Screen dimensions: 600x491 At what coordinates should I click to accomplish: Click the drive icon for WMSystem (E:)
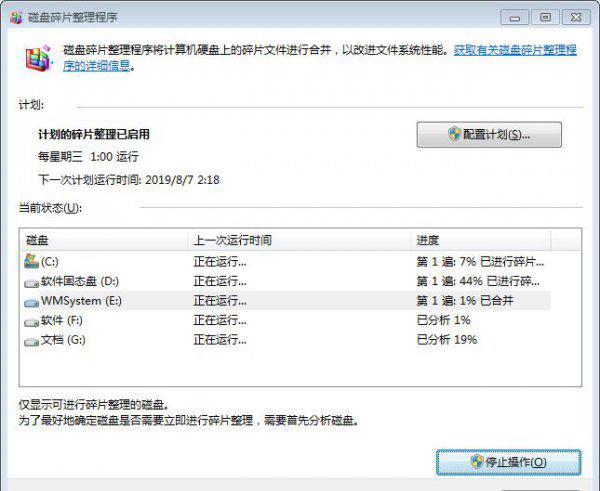[31, 302]
